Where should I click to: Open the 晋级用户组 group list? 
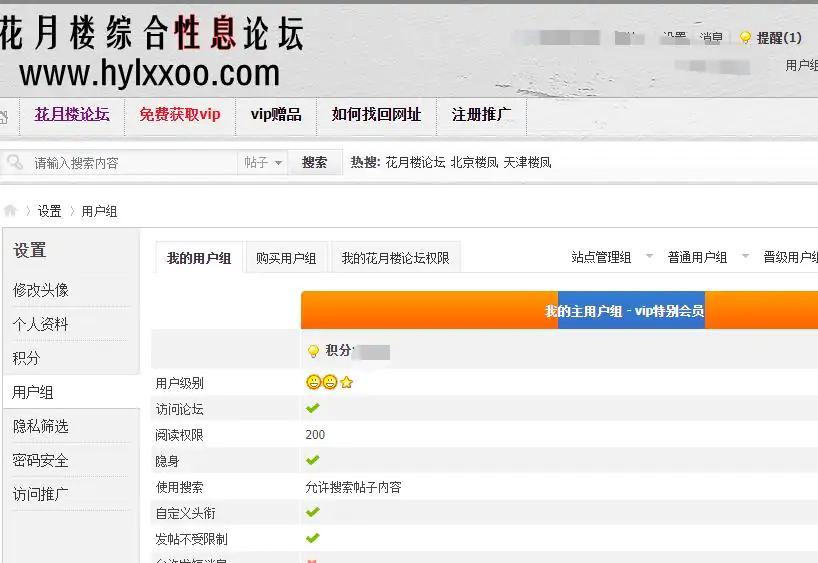[x=790, y=257]
